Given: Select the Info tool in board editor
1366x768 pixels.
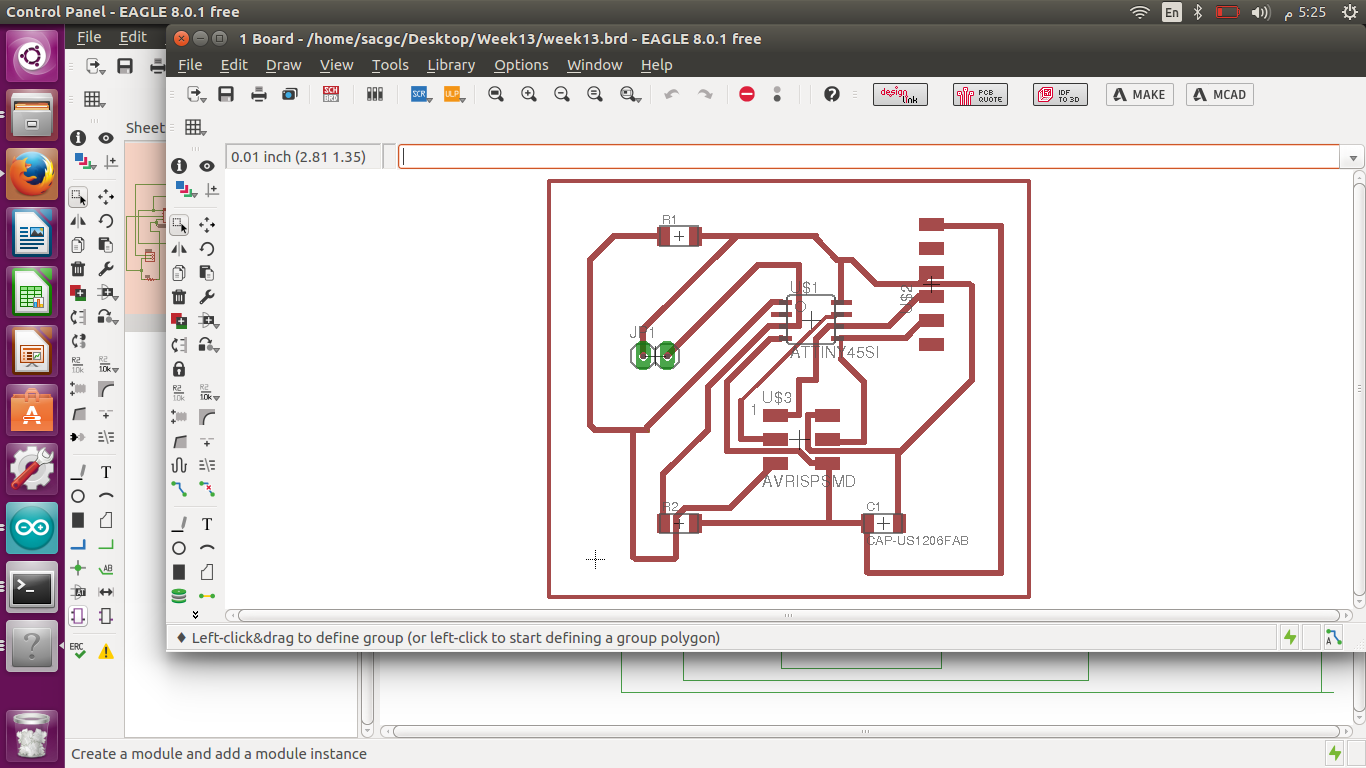Looking at the screenshot, I should tap(179, 166).
